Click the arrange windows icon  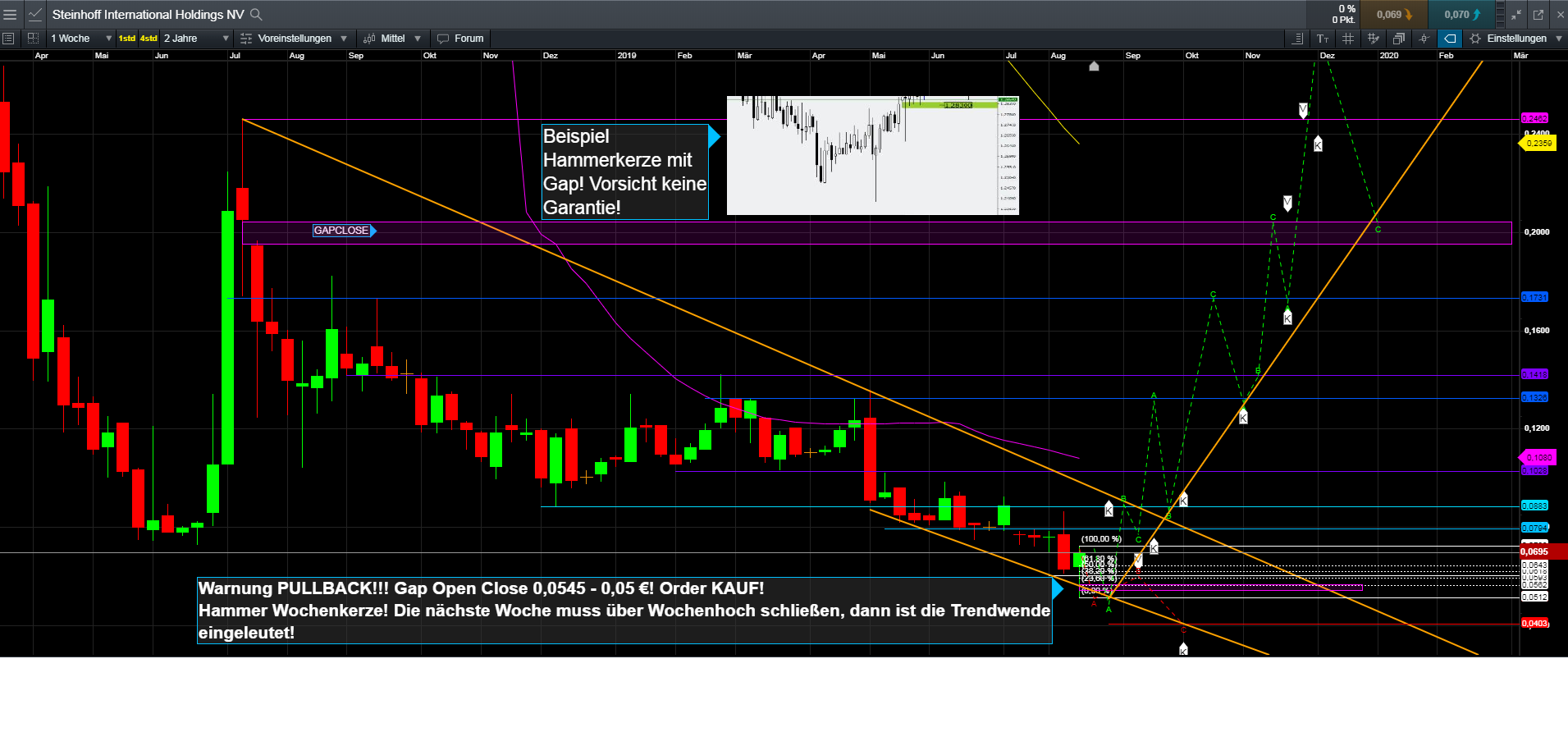coord(1401,38)
